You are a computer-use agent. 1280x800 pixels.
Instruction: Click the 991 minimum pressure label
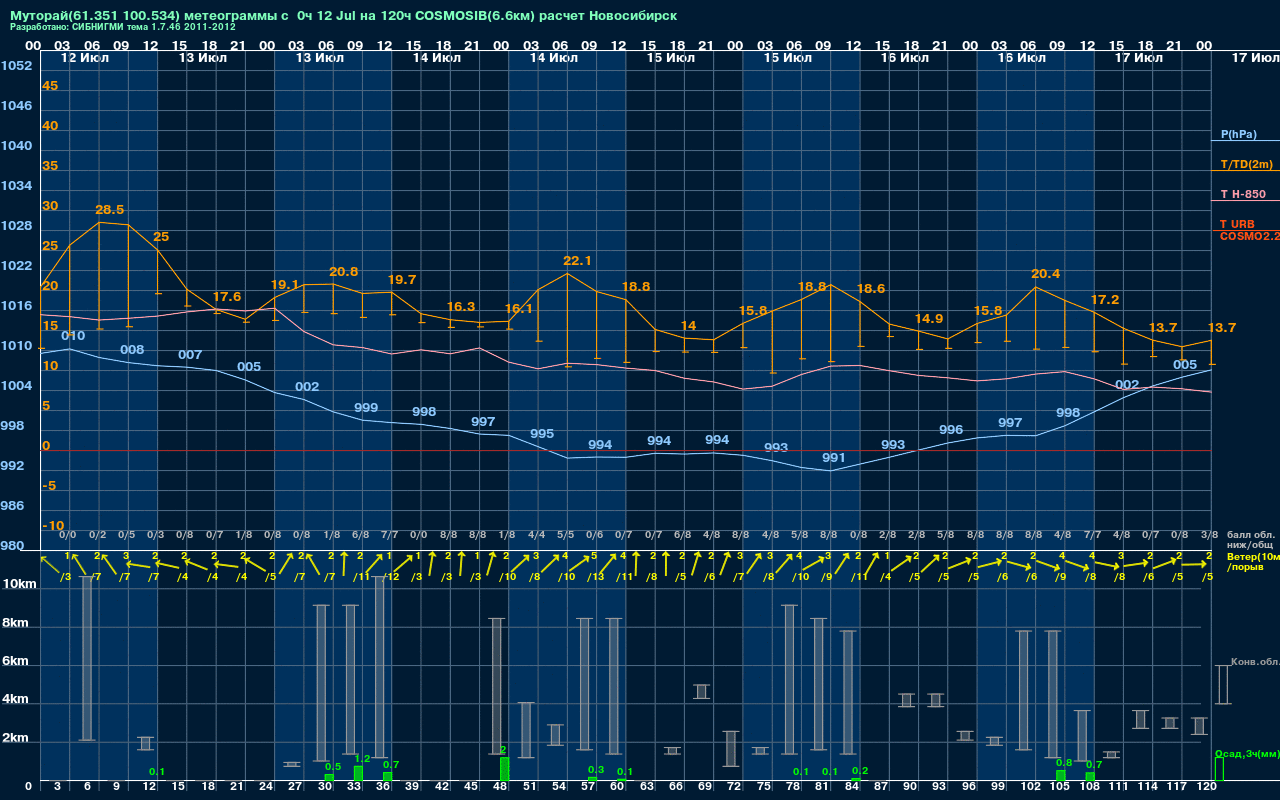pos(834,458)
